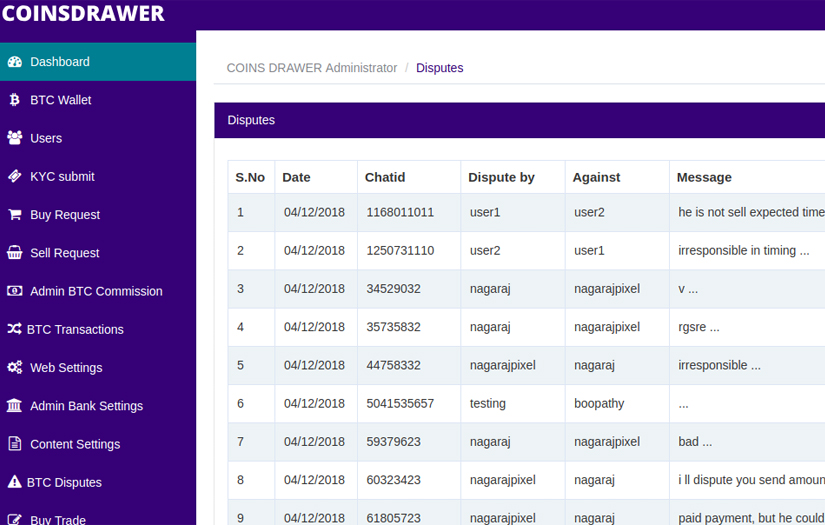Select chat id 35735832
Screen dimensions: 825x525
click(394, 327)
